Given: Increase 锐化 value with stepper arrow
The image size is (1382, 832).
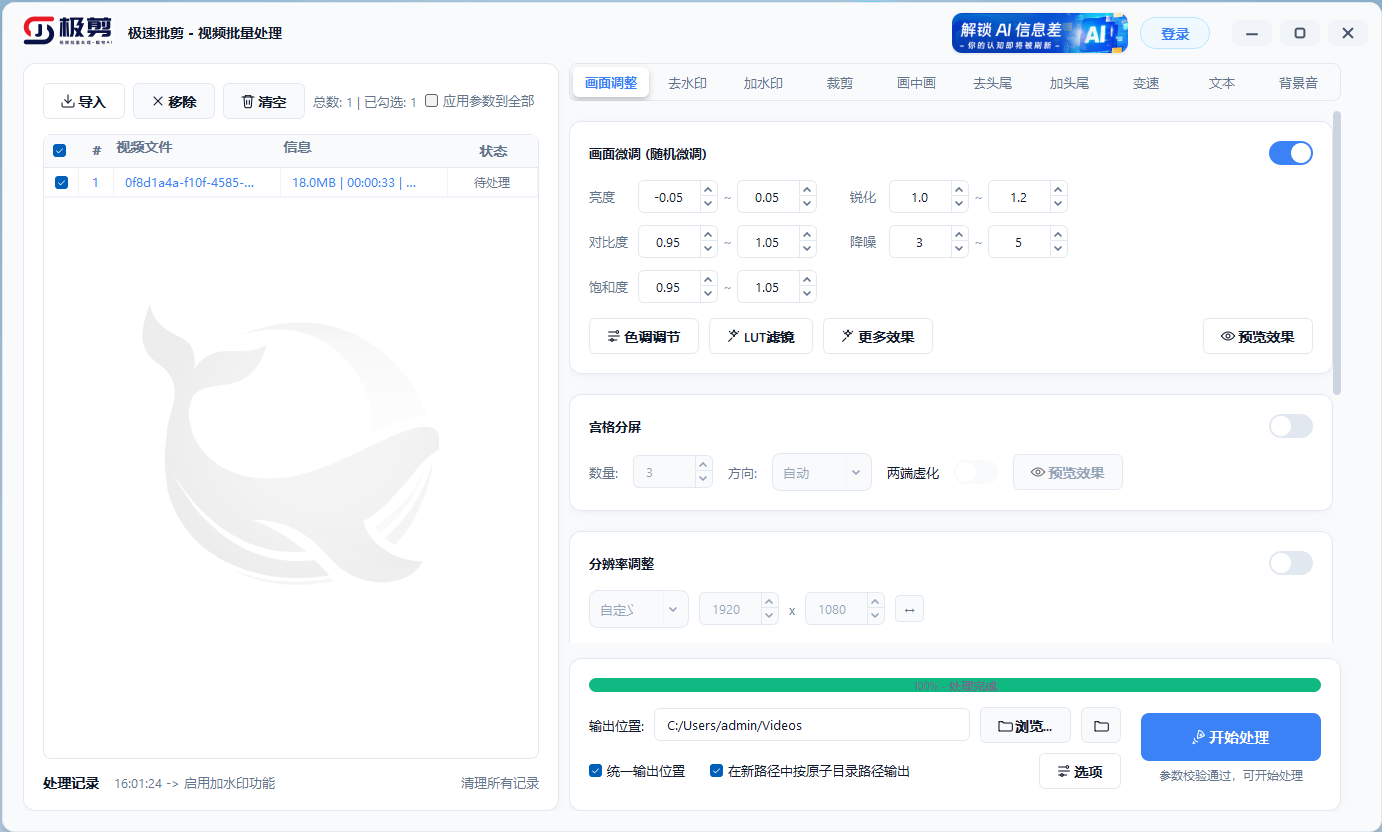Looking at the screenshot, I should click(x=960, y=191).
